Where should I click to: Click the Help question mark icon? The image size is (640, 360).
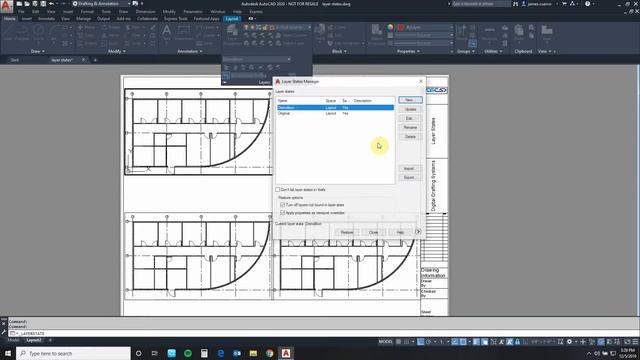point(587,4)
